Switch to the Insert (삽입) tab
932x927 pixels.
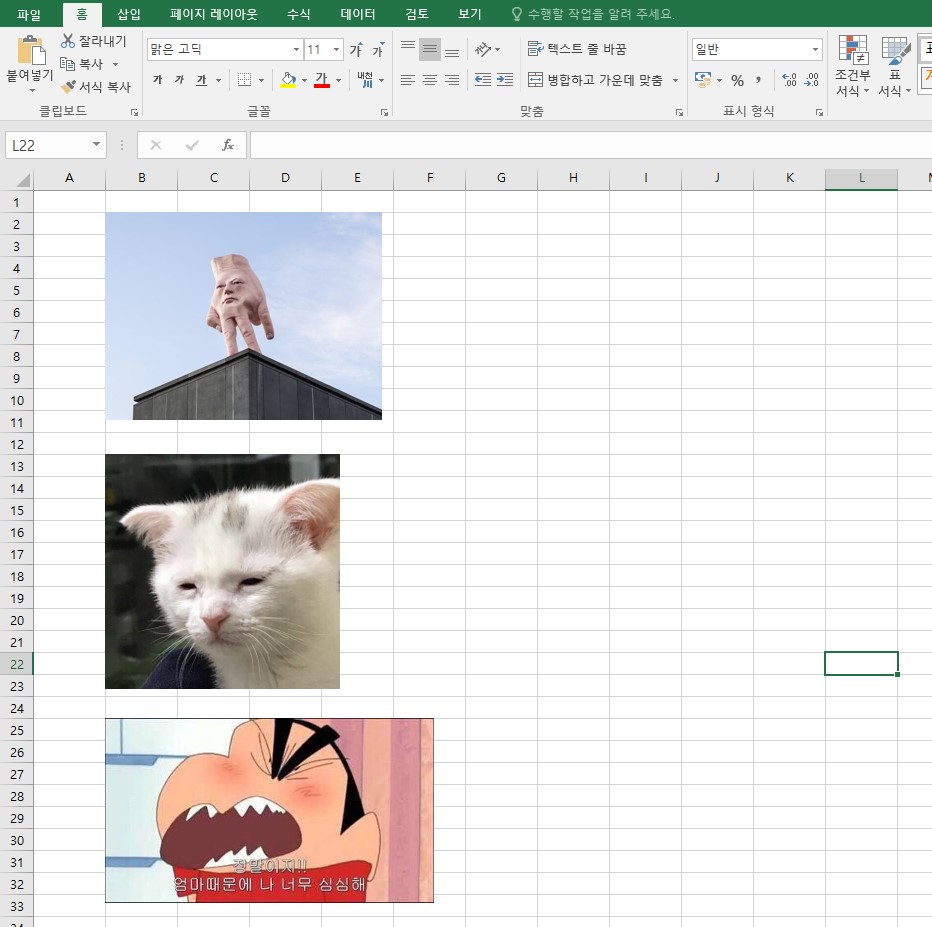point(128,14)
